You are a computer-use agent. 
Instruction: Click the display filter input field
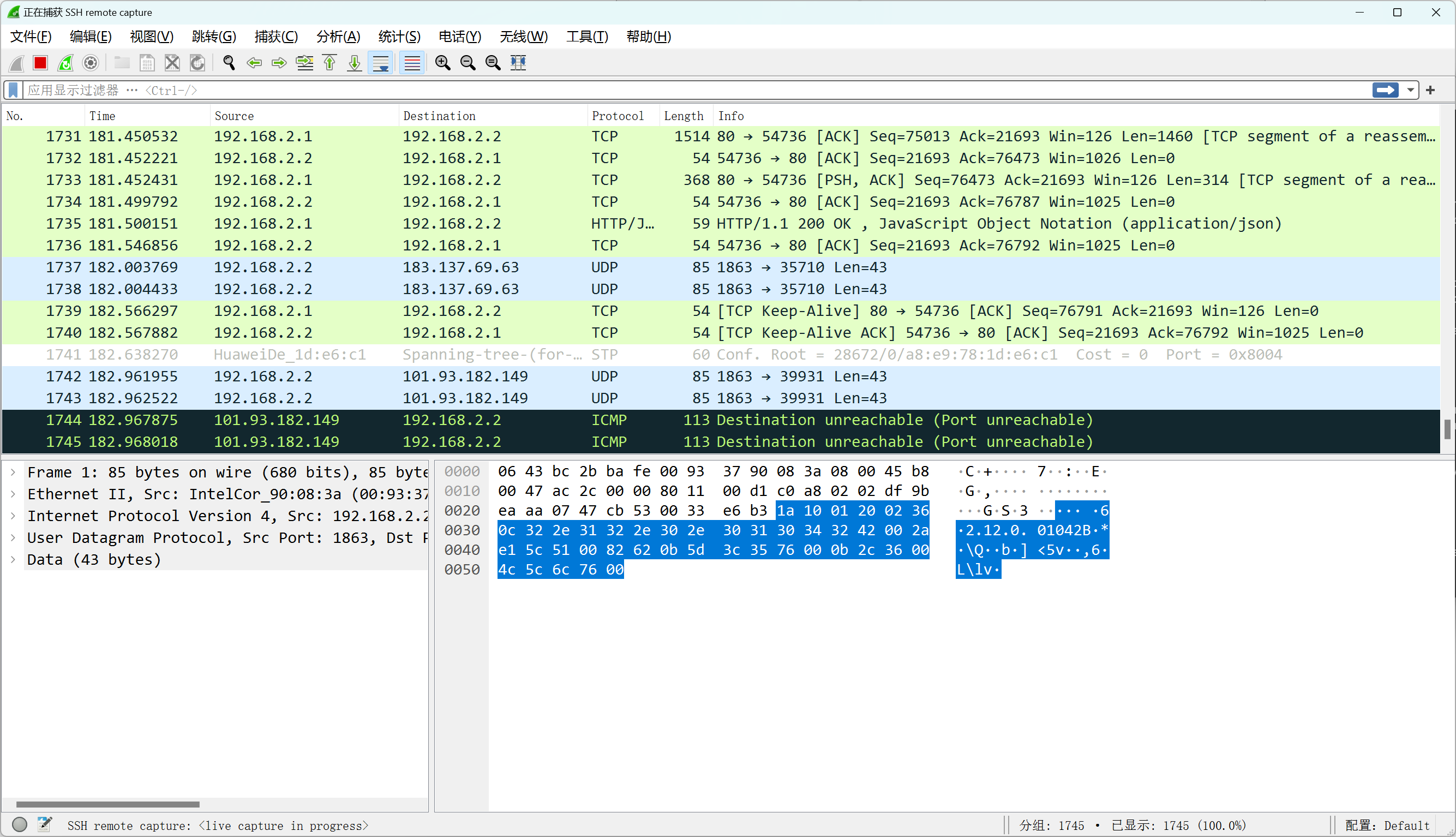click(690, 90)
